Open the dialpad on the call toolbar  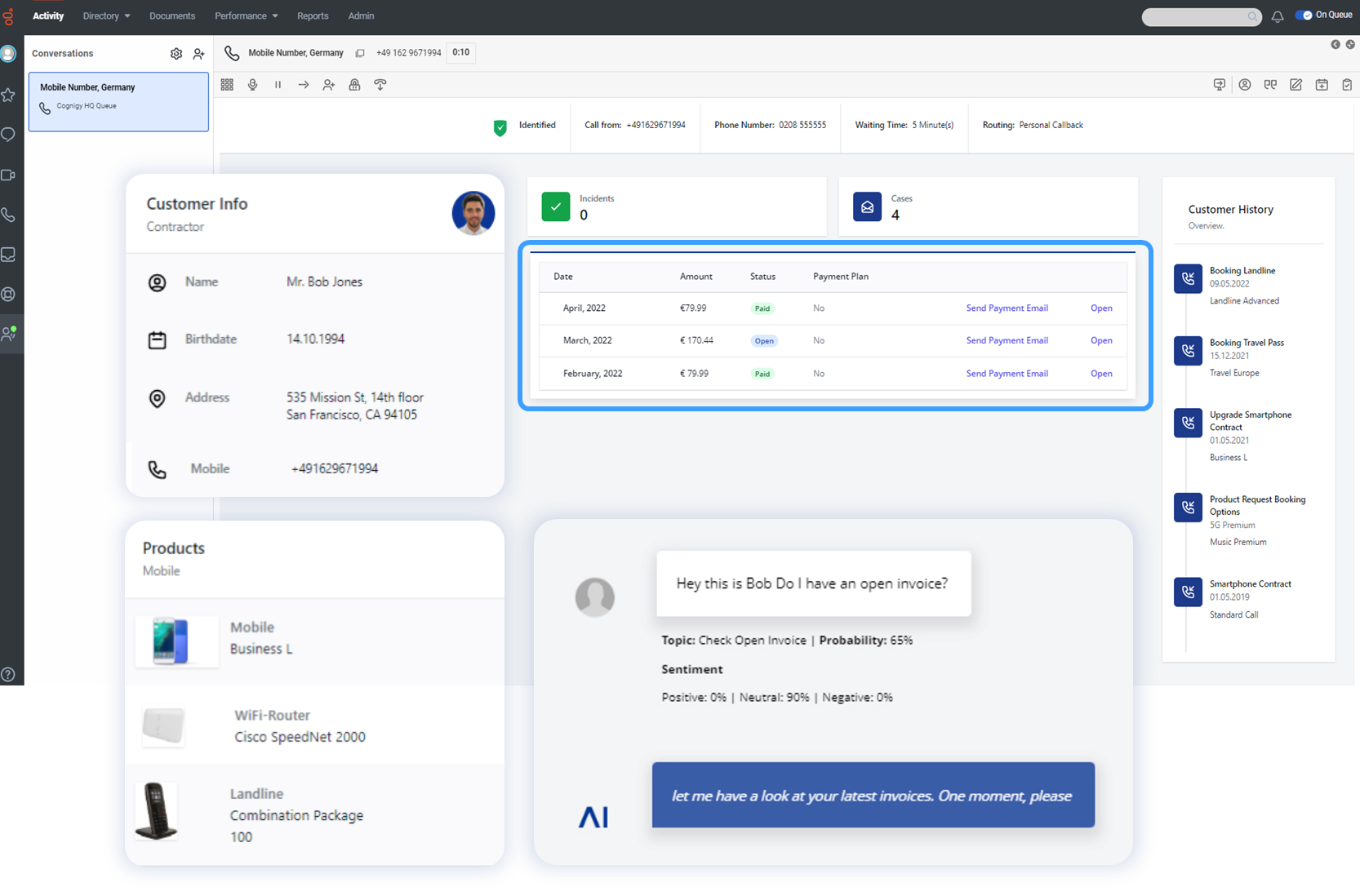(226, 84)
